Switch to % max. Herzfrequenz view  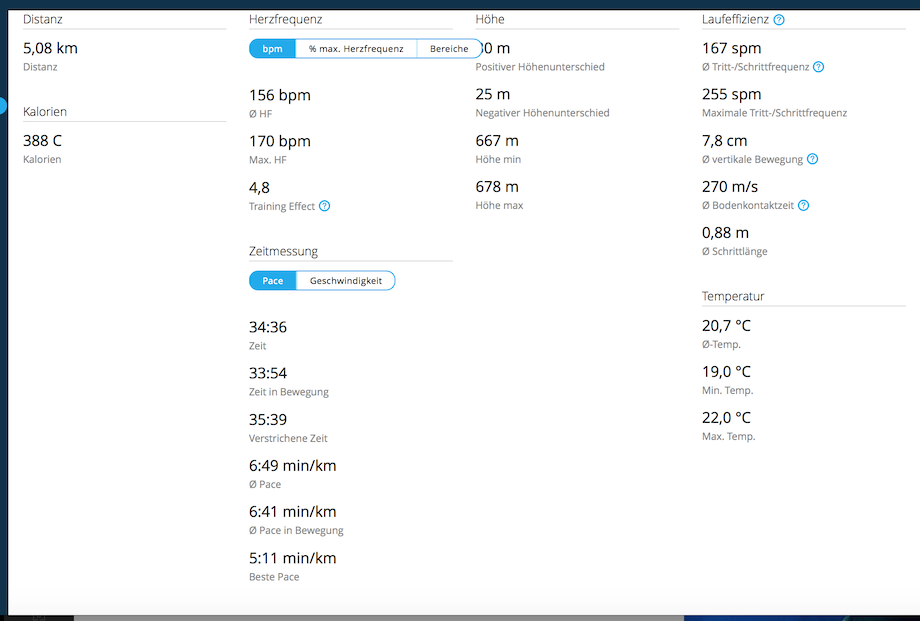coord(356,49)
